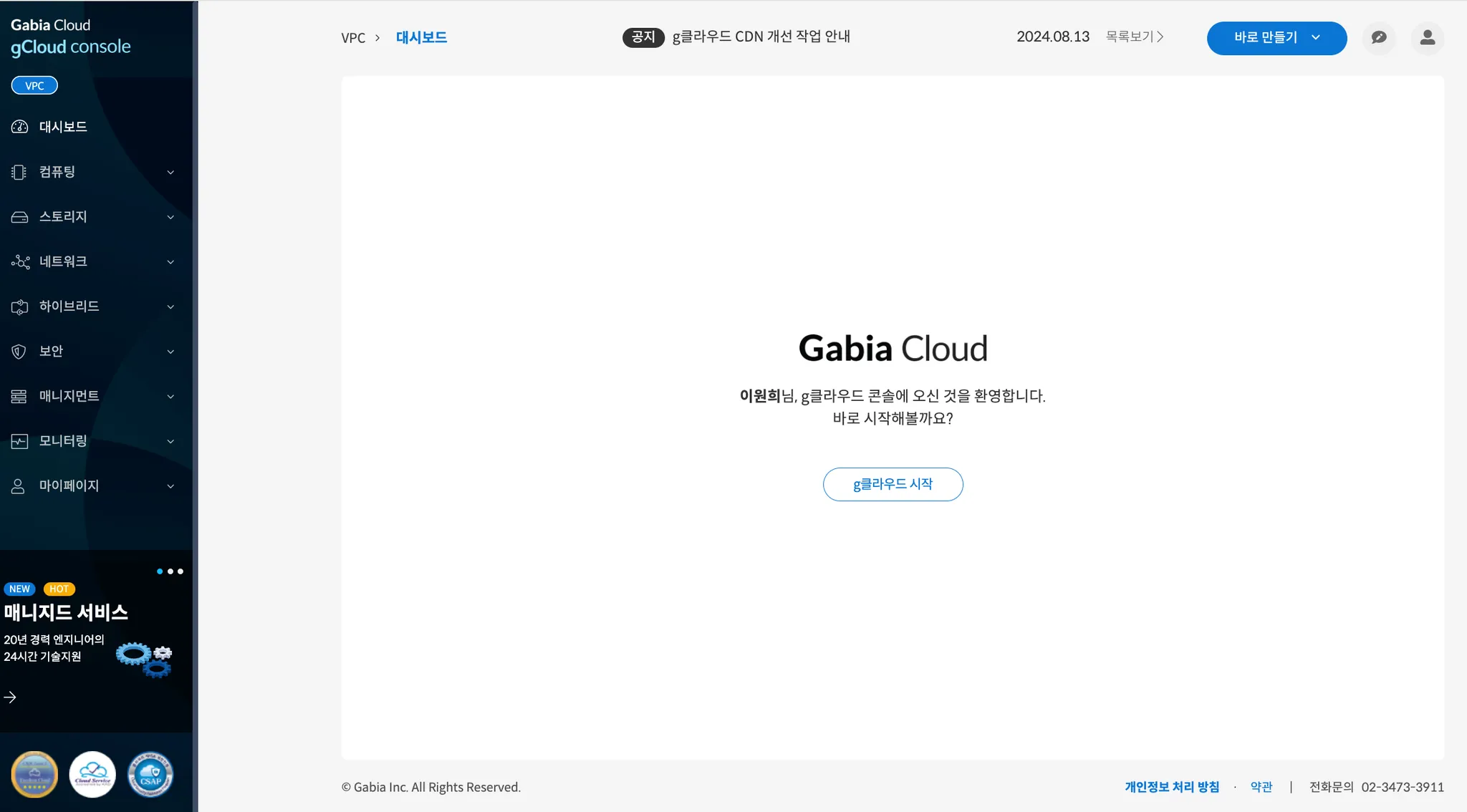Expand the 네트워크 menu chevron
This screenshot has width=1467, height=812.
pyautogui.click(x=170, y=262)
